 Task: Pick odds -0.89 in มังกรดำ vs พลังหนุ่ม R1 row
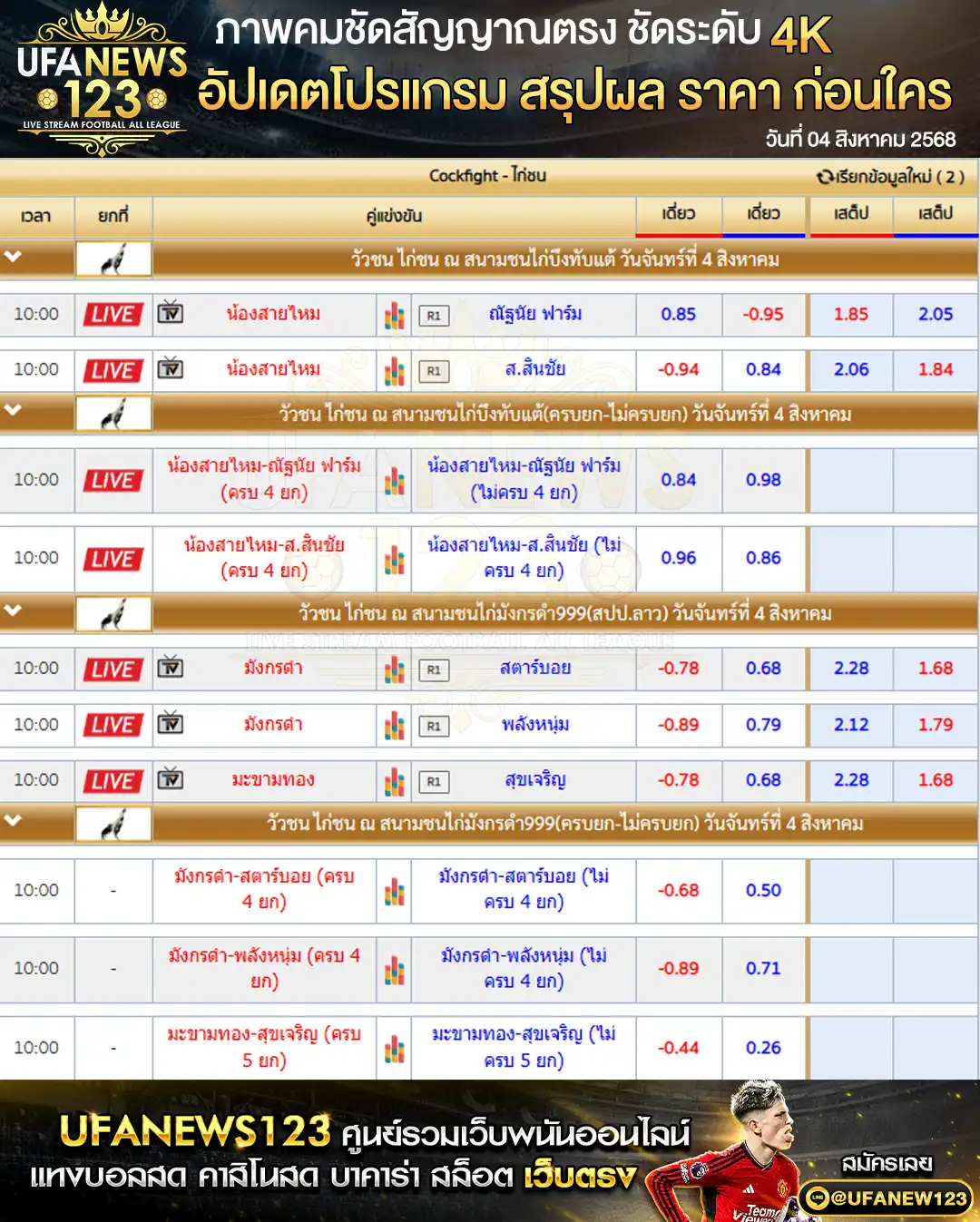coord(679,725)
